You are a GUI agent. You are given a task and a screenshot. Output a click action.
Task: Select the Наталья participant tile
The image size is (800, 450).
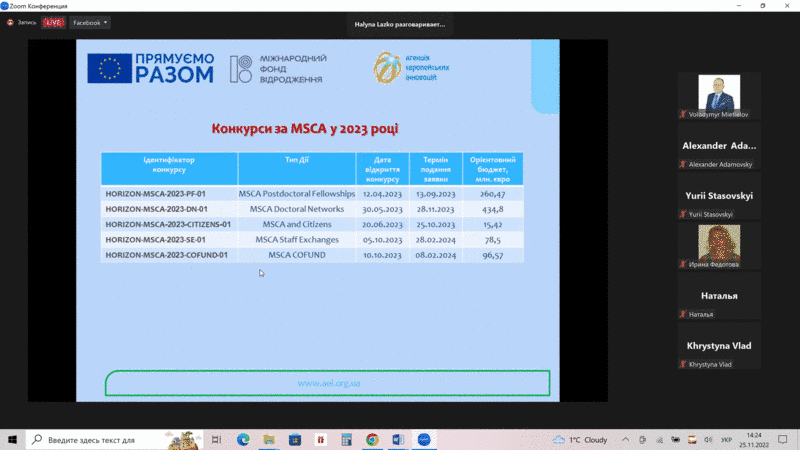click(x=719, y=297)
